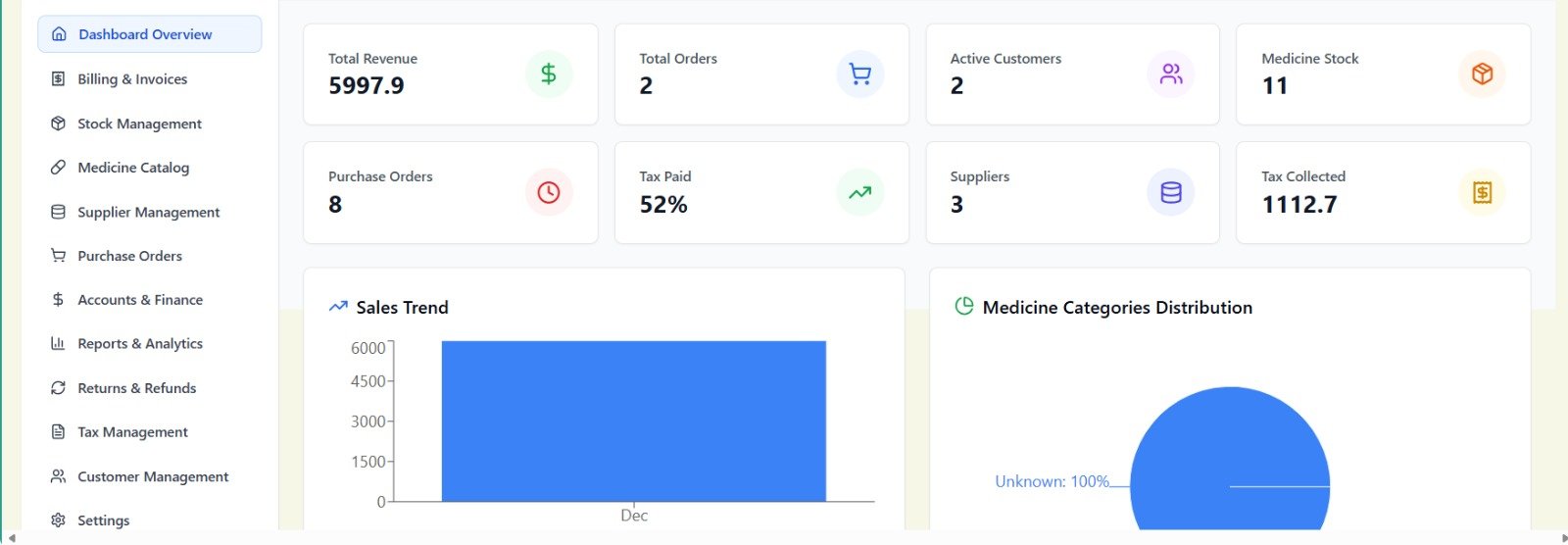Click the blue cart Total Orders icon
Screen dimensions: 1568x545
tap(859, 74)
